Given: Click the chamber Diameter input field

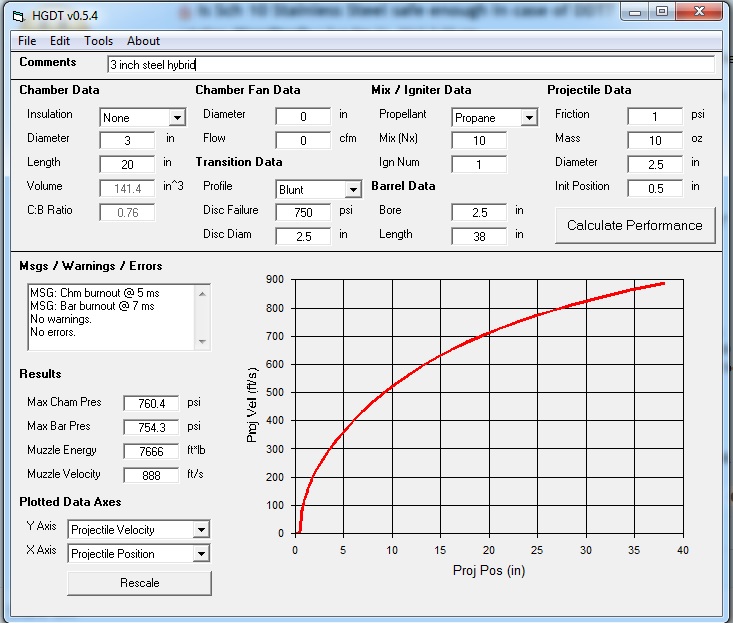Looking at the screenshot, I should coord(127,141).
